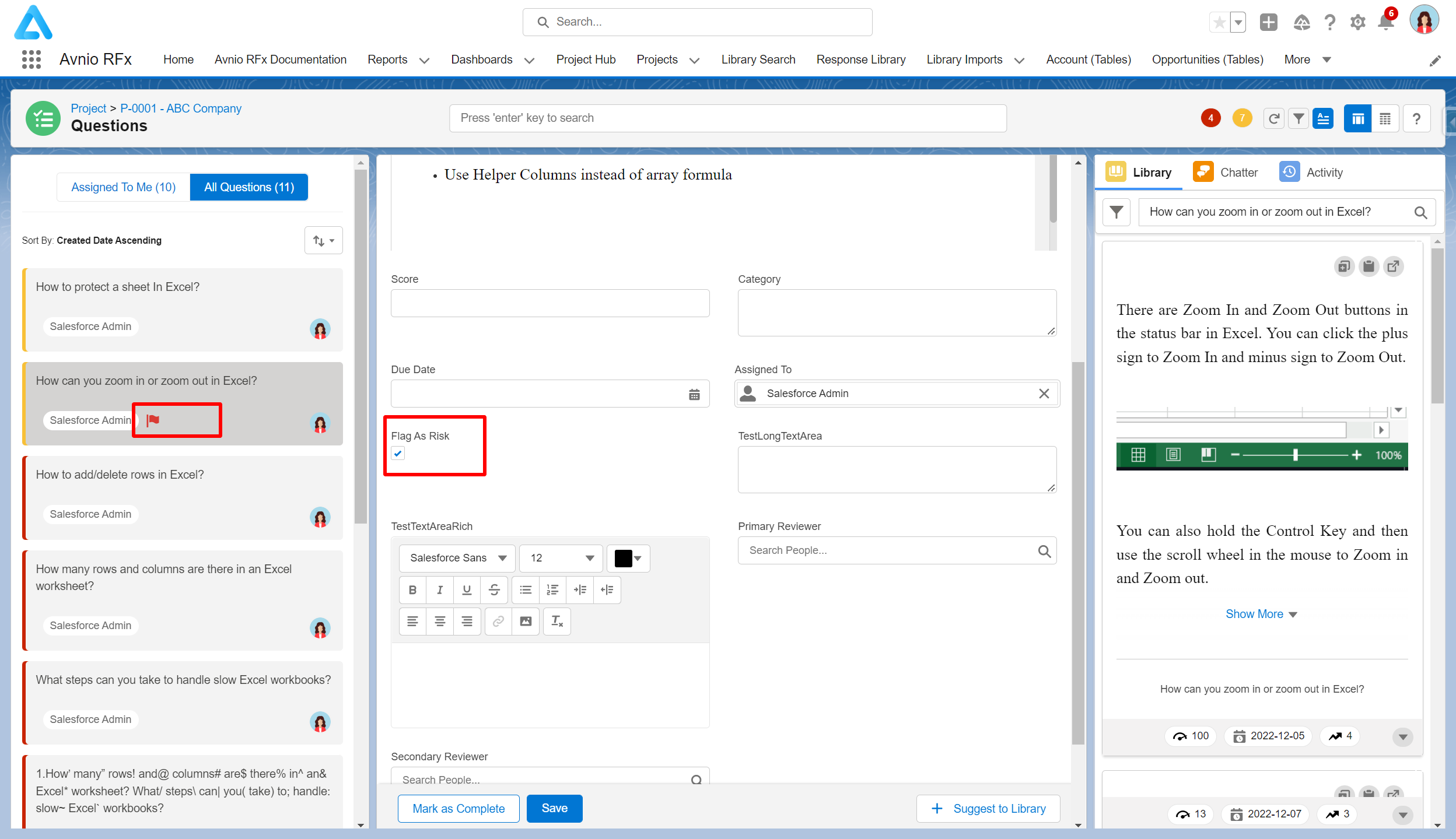
Task: Open the Due Date calendar picker
Action: [694, 395]
